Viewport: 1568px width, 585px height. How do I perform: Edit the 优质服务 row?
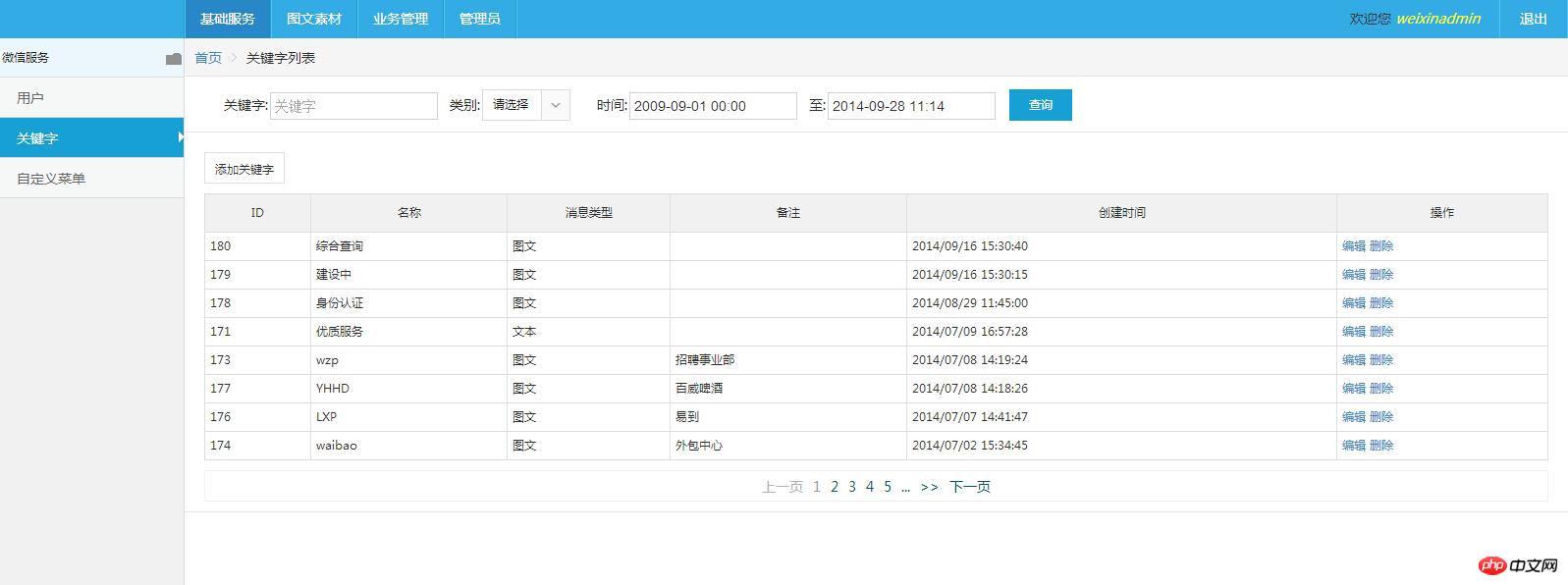1354,332
